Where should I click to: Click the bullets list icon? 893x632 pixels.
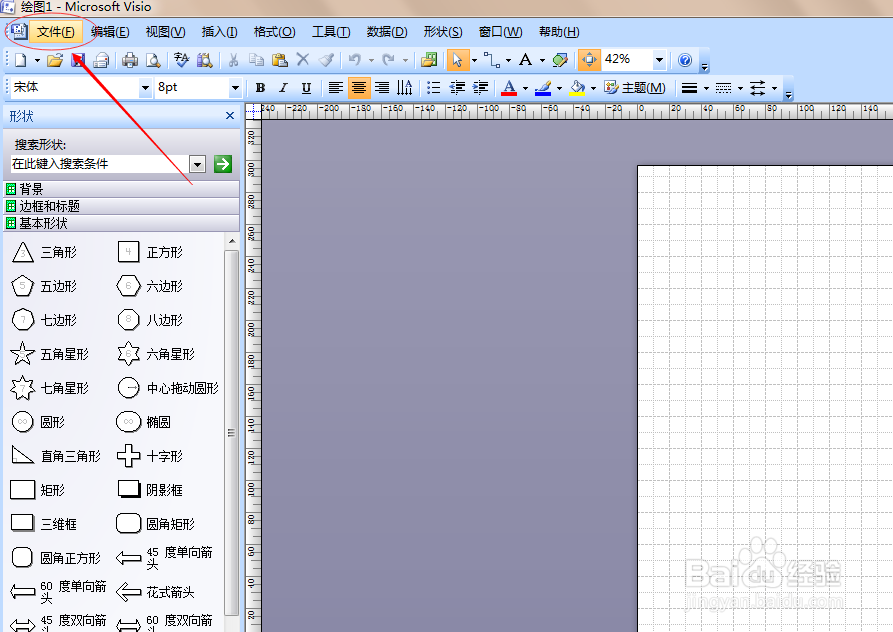coord(433,88)
